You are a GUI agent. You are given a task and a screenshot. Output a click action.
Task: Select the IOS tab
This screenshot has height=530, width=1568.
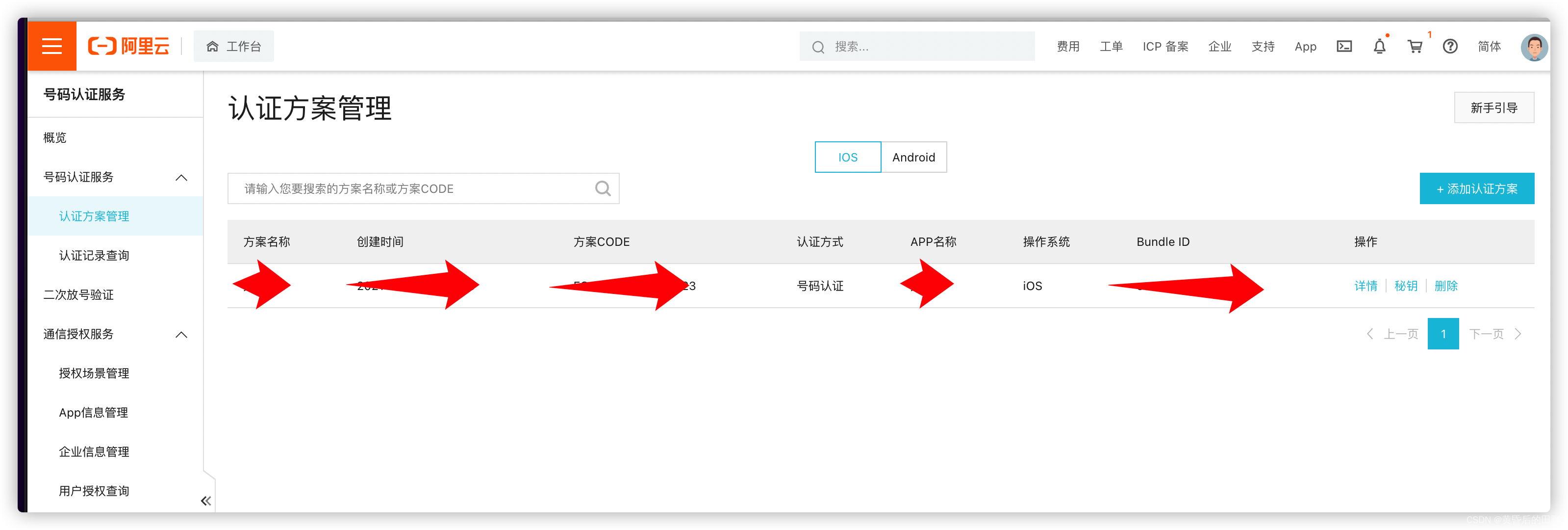click(x=847, y=157)
